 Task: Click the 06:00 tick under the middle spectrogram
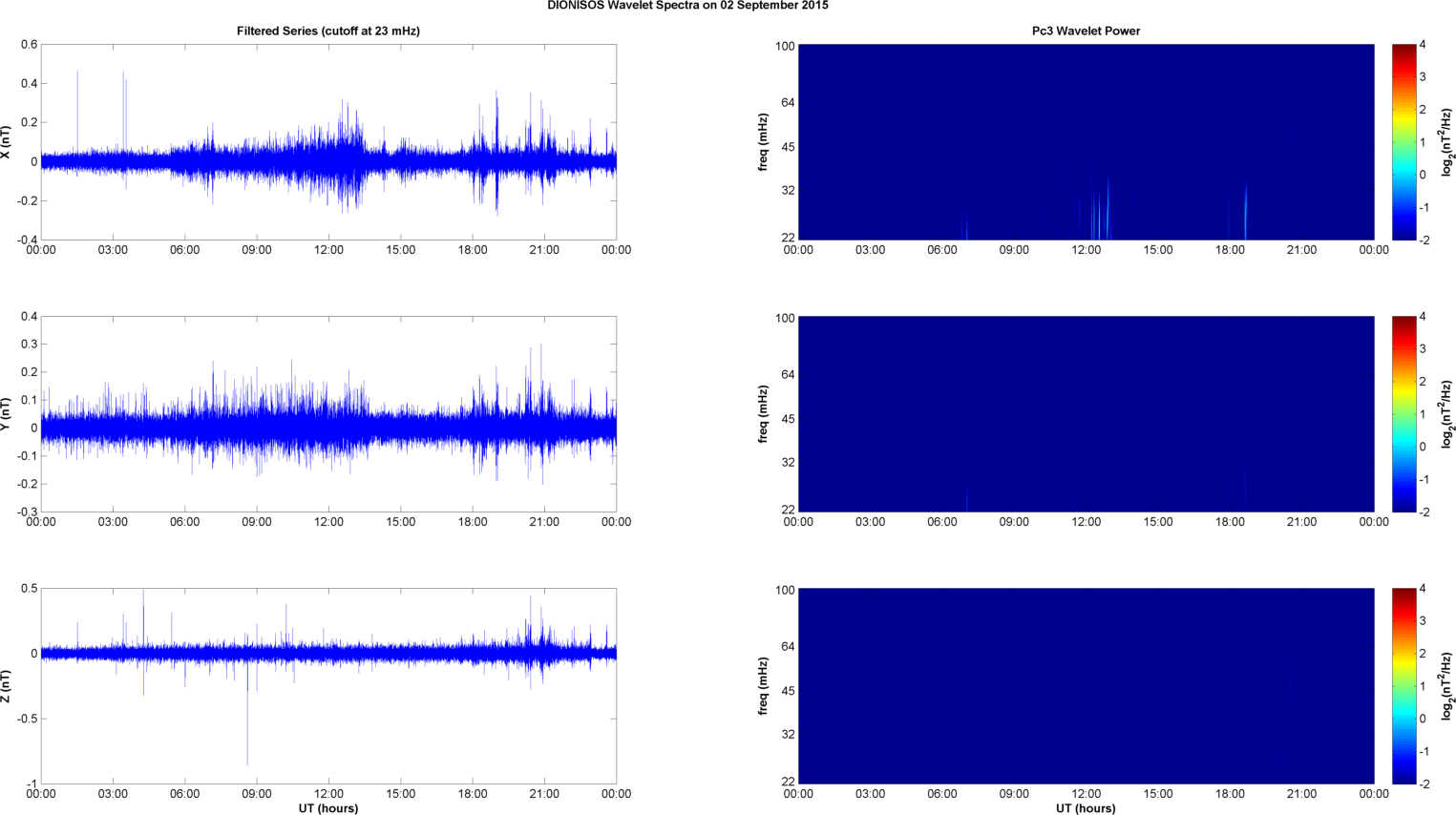pos(942,522)
